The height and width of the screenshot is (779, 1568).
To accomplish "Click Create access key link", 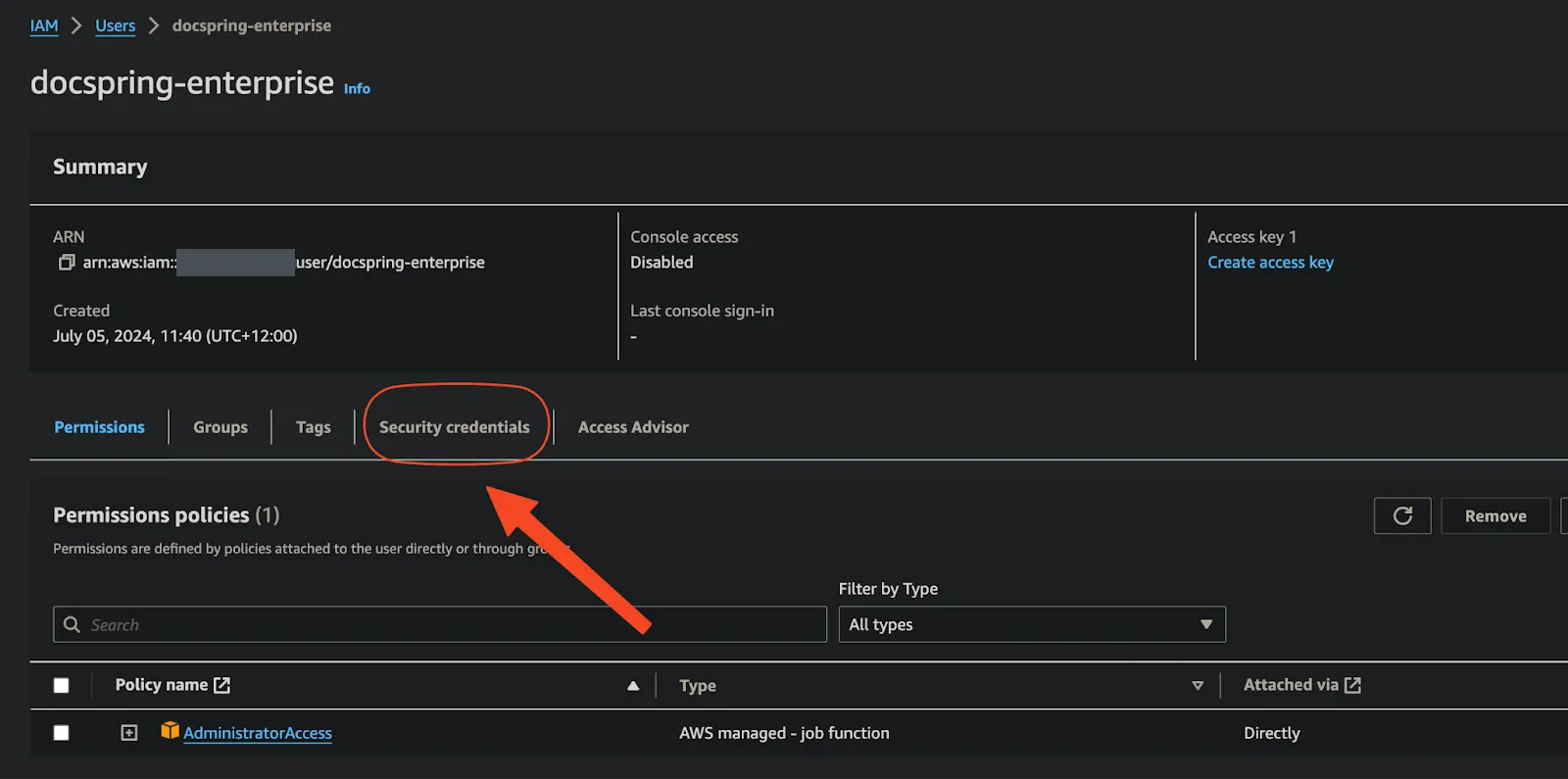I will tap(1270, 263).
